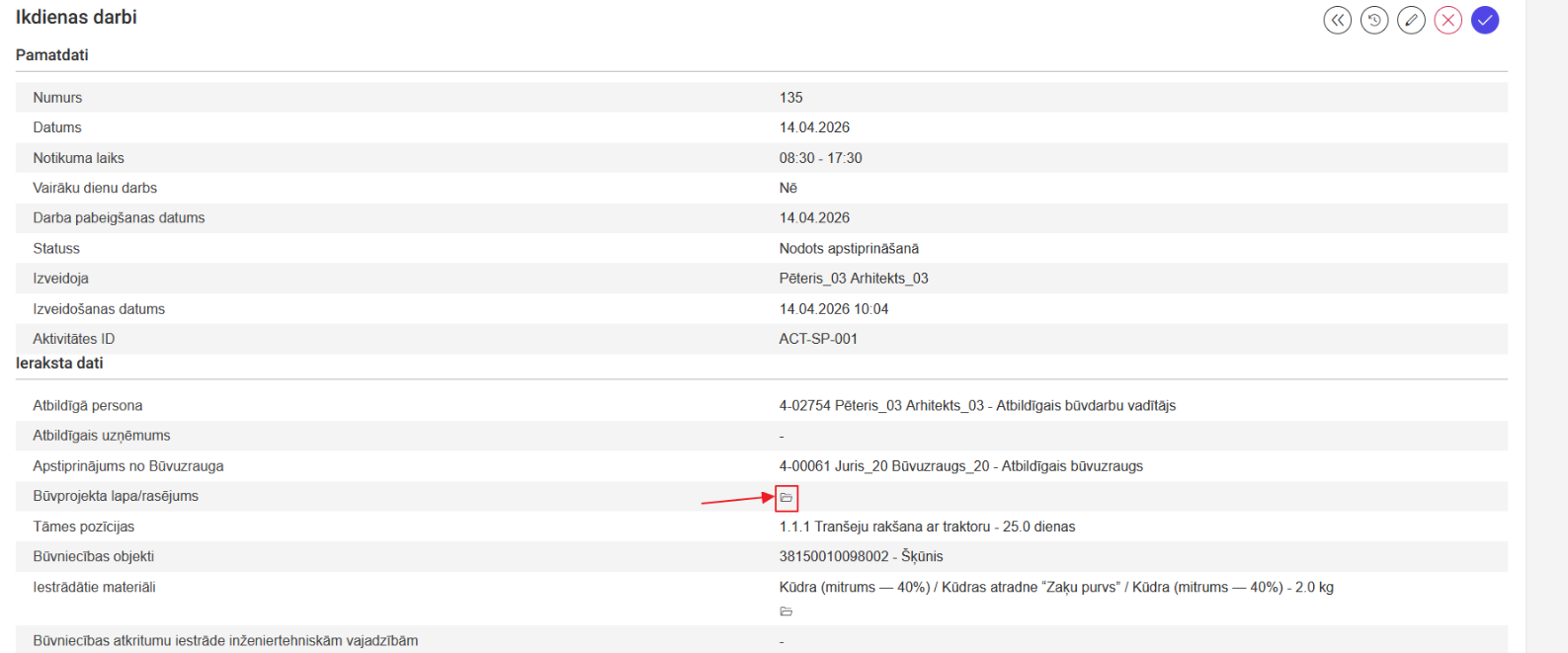This screenshot has width=1568, height=653.
Task: Open folder icon under Iestrādātie materiāli
Action: 786,612
